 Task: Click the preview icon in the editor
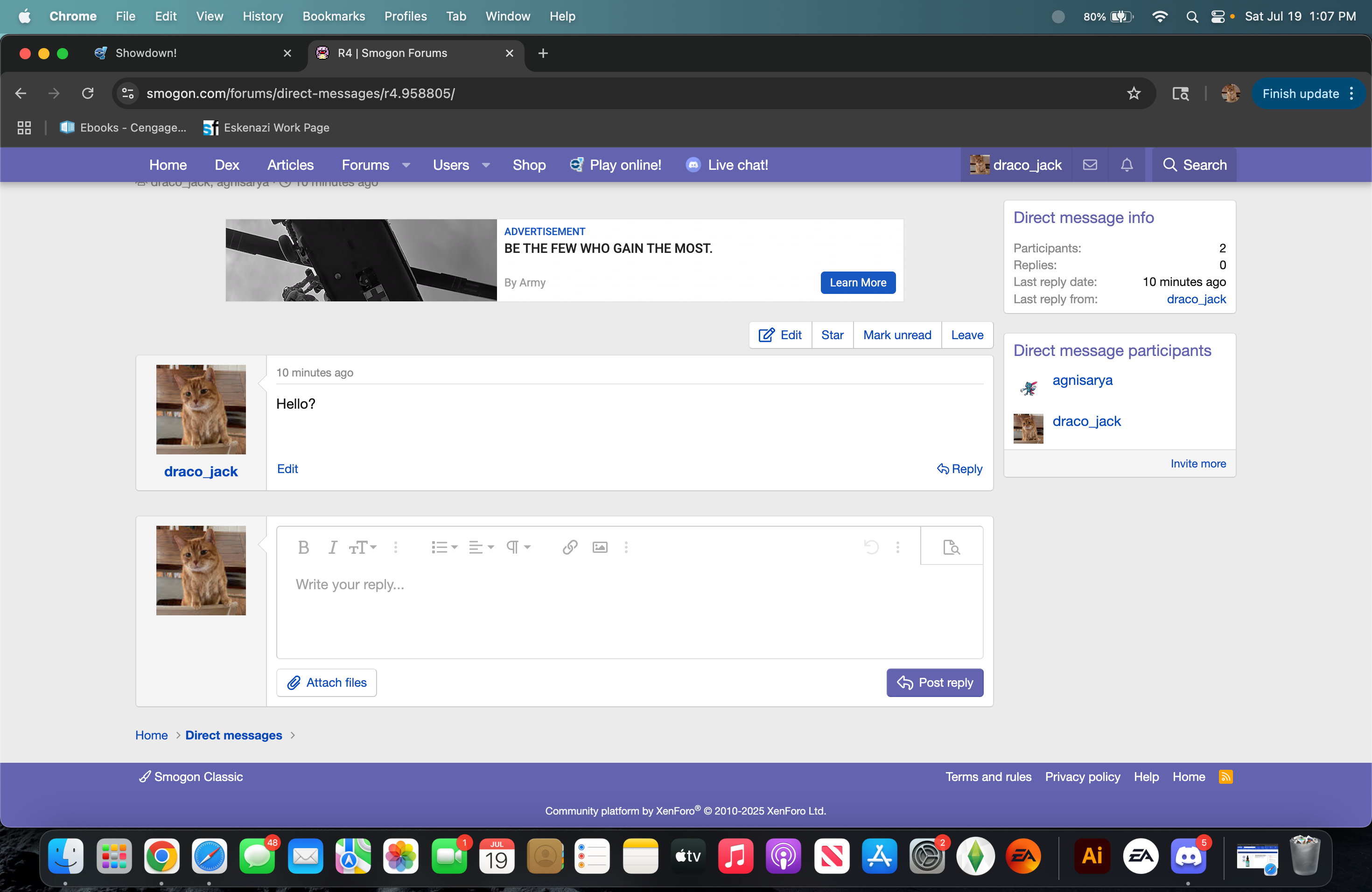click(x=951, y=547)
